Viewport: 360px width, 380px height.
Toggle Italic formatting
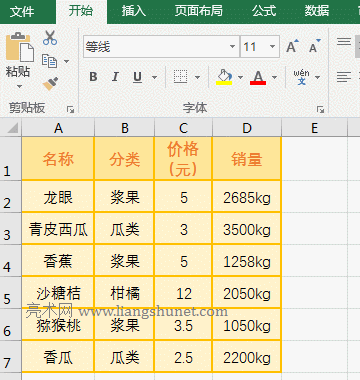coord(115,77)
